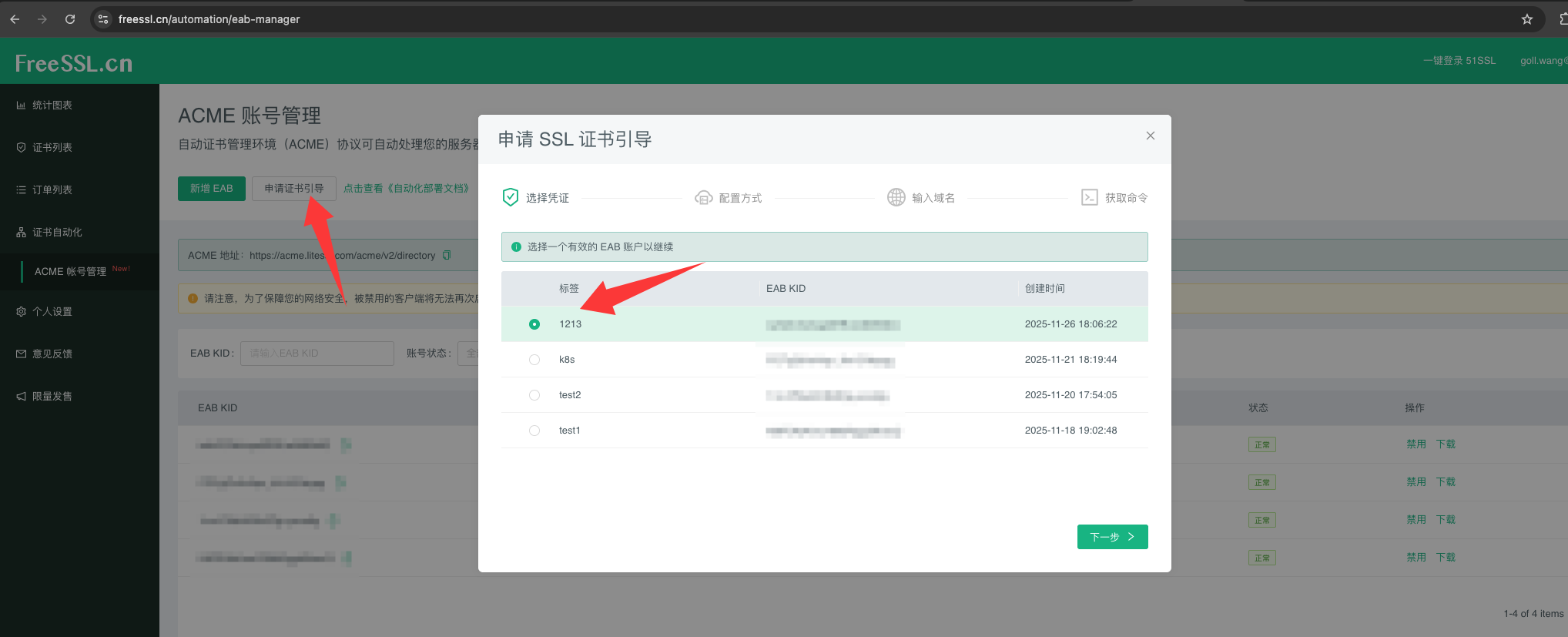The image size is (1568, 637).
Task: Click the EAB KID search input field
Action: (x=317, y=354)
